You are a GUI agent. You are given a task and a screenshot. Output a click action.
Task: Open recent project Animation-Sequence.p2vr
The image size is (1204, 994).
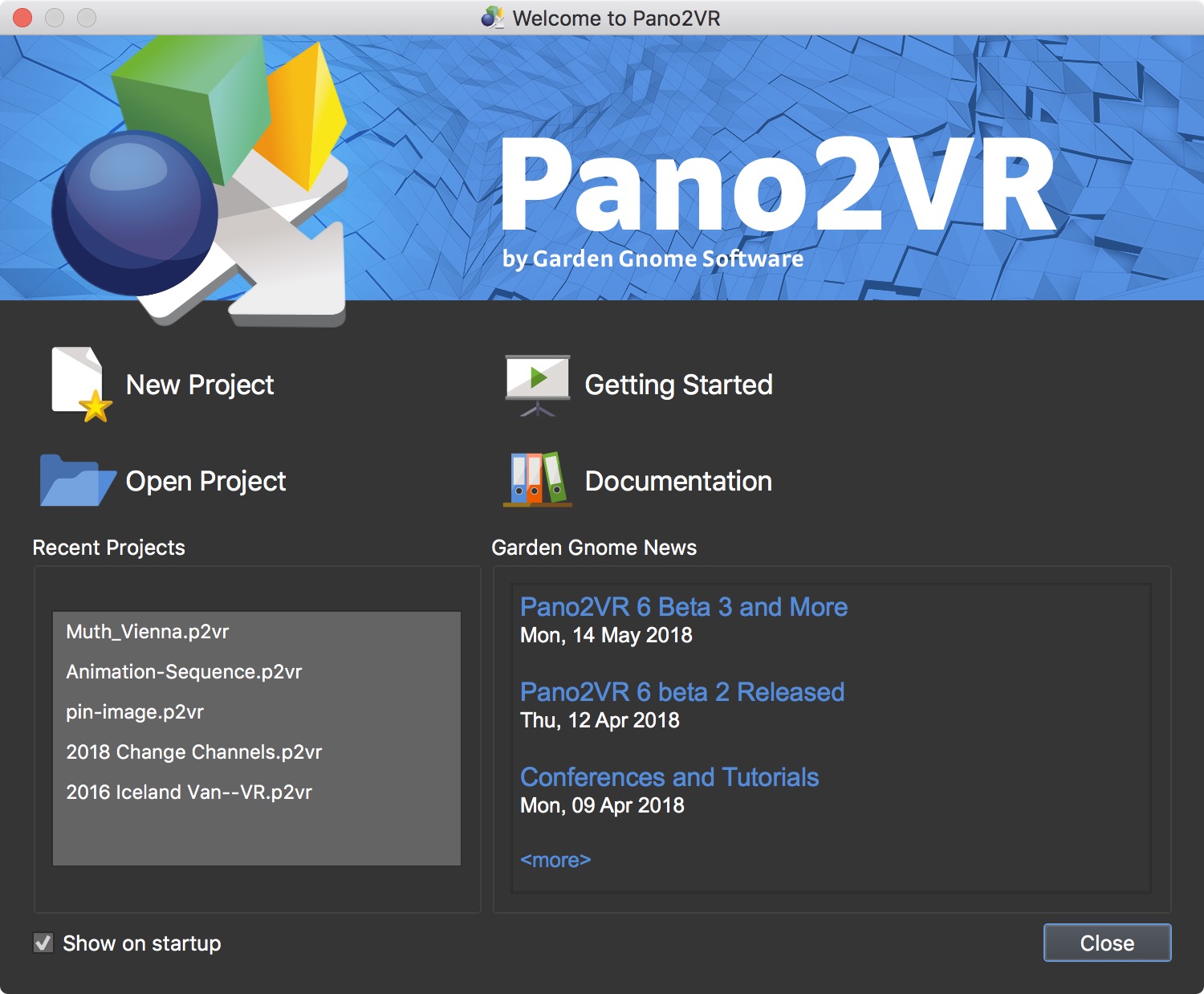(x=257, y=672)
